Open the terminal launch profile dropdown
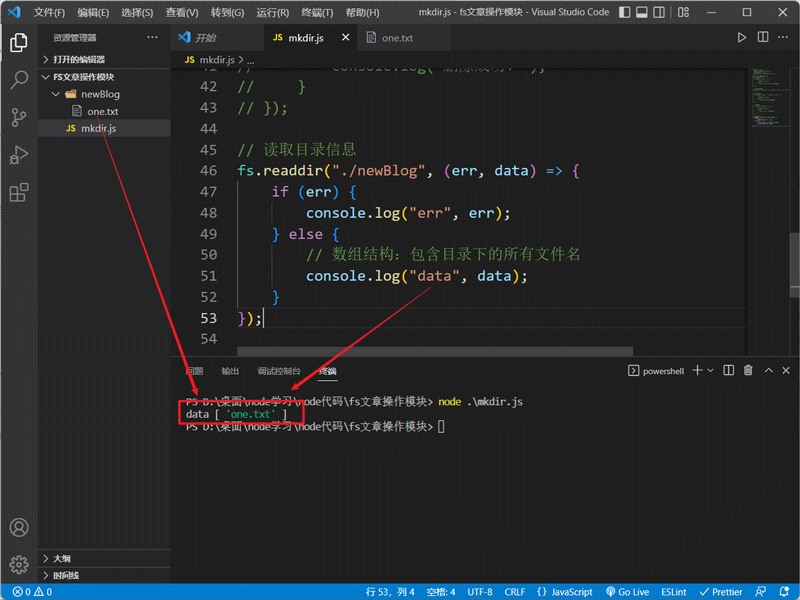The height and width of the screenshot is (600, 800). [710, 370]
